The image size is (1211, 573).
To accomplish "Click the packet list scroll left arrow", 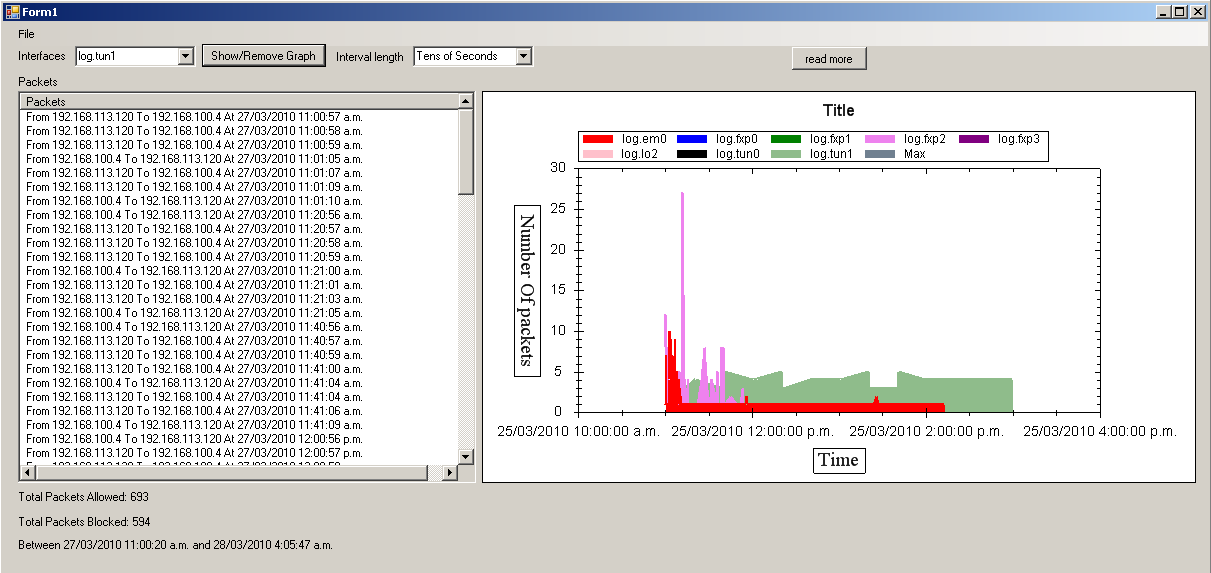I will pyautogui.click(x=28, y=472).
